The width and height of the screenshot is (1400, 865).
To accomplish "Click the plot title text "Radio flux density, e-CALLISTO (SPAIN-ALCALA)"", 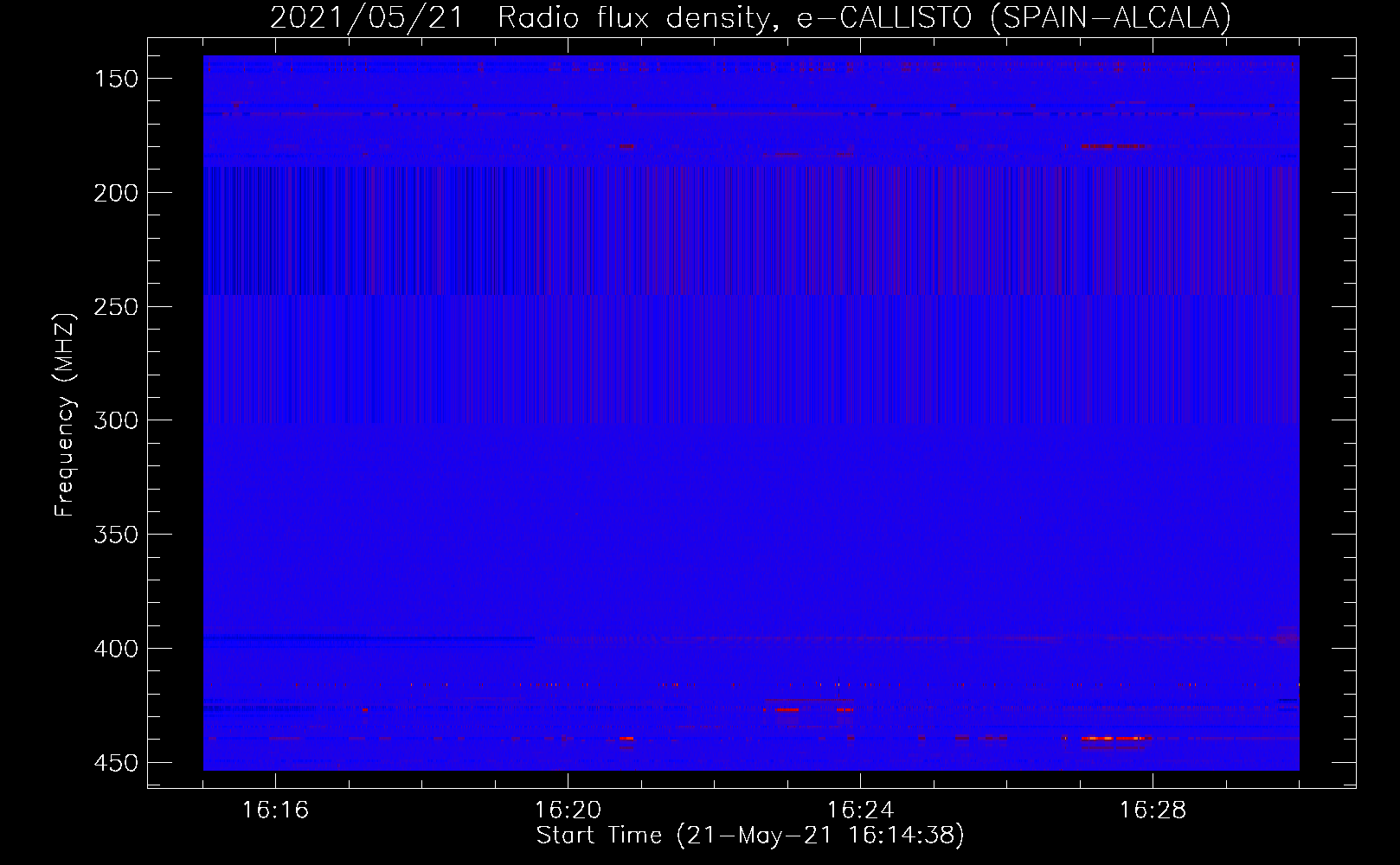I will click(x=864, y=17).
